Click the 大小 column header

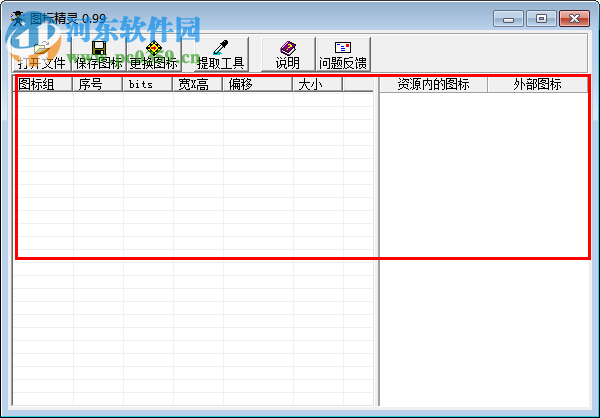[318, 84]
